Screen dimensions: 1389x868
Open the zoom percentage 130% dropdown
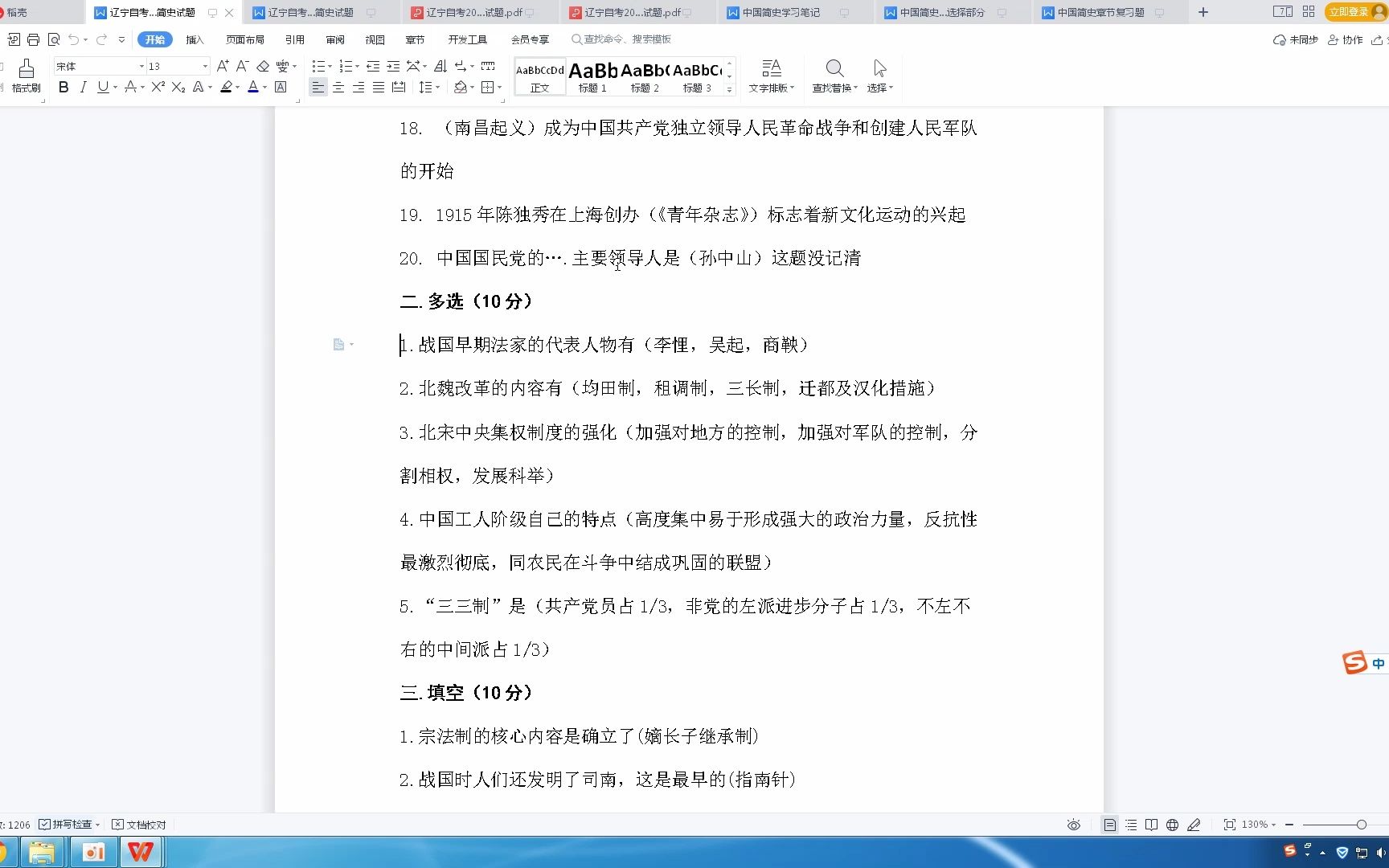pos(1259,825)
